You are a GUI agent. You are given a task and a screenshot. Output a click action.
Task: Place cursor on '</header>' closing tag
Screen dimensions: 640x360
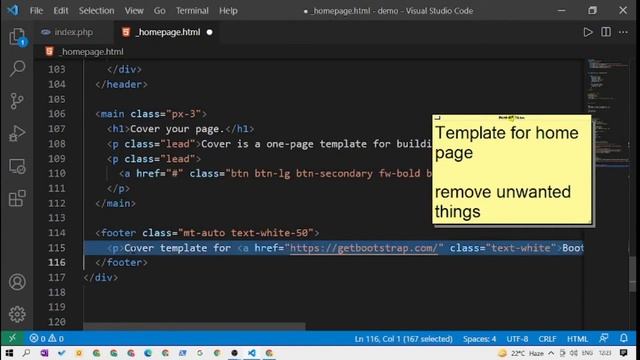121,84
